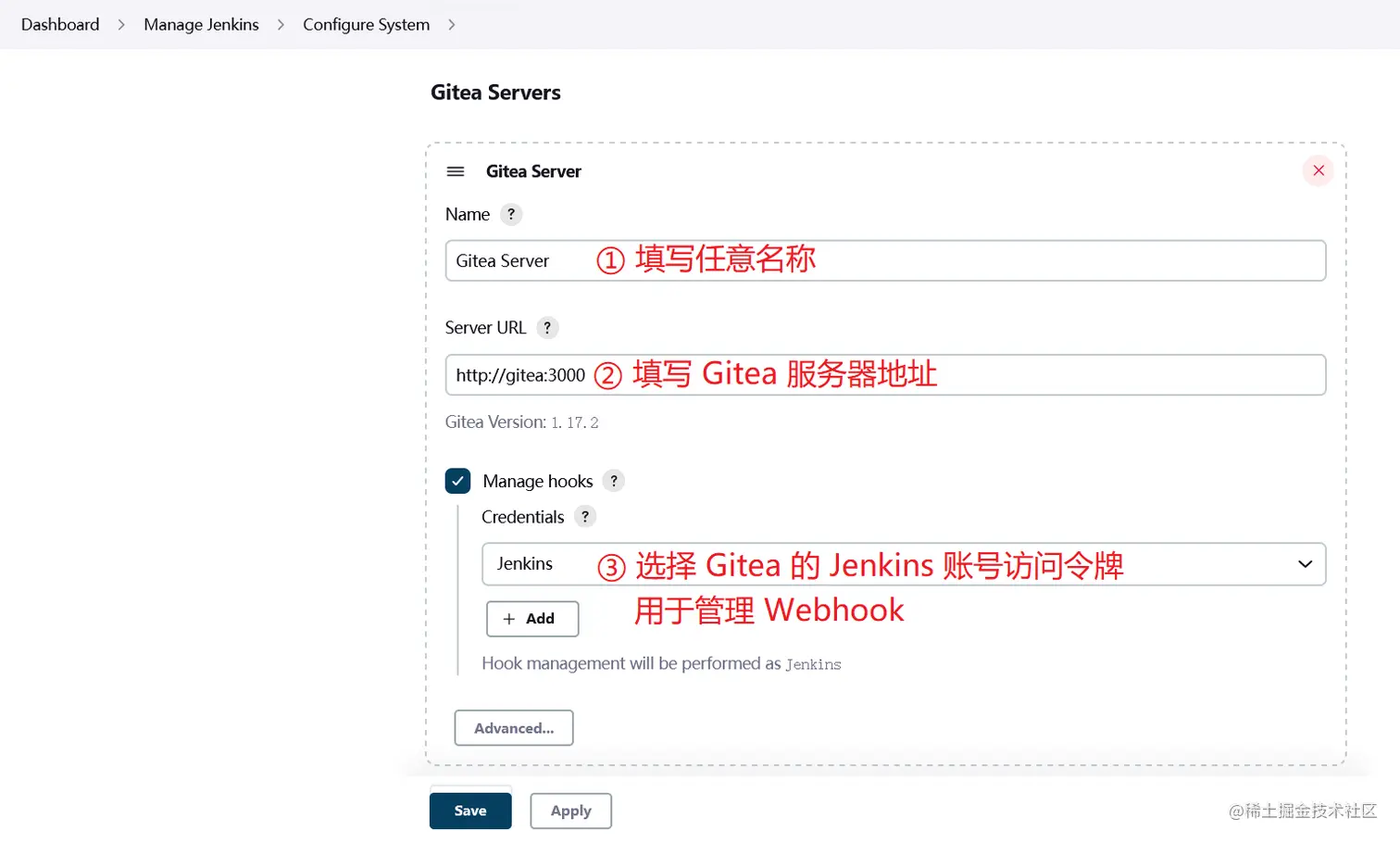
Task: Focus the Name input field
Action: [x=885, y=260]
